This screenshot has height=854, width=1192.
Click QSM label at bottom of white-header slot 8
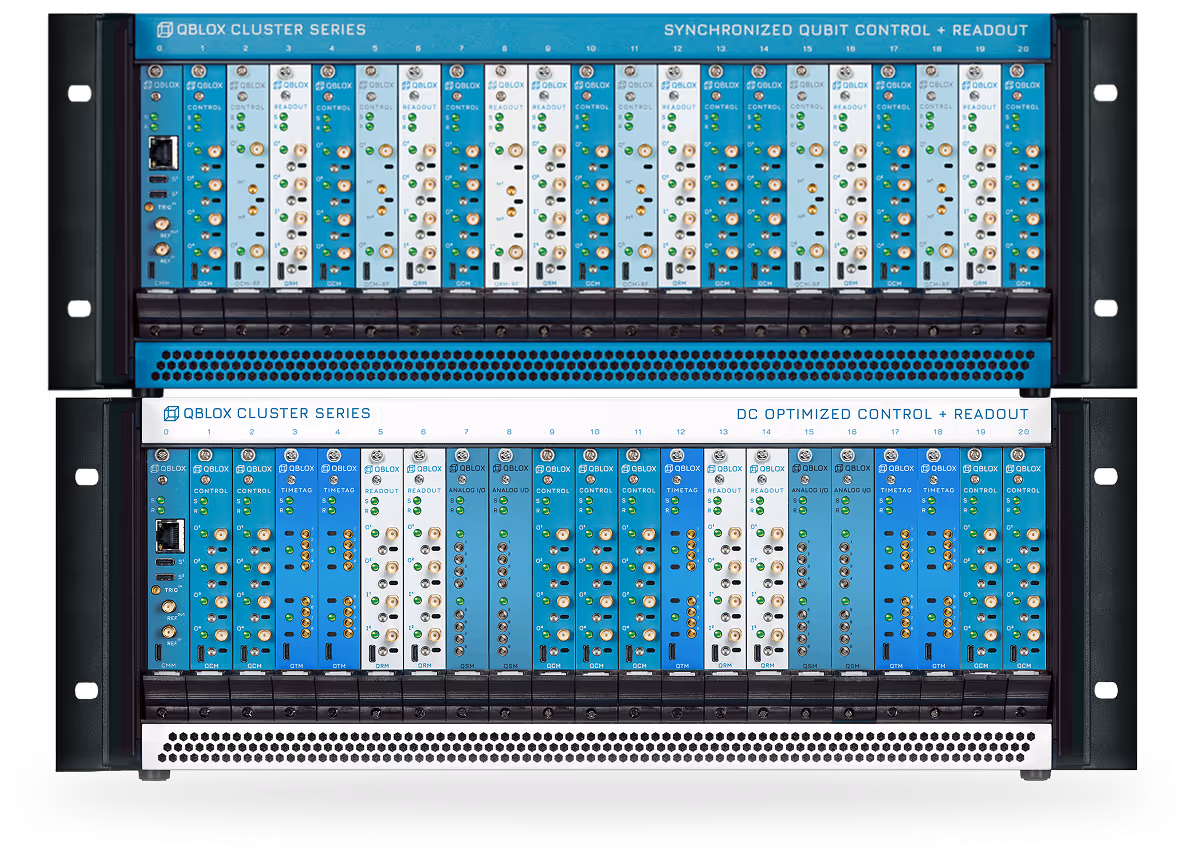point(510,665)
